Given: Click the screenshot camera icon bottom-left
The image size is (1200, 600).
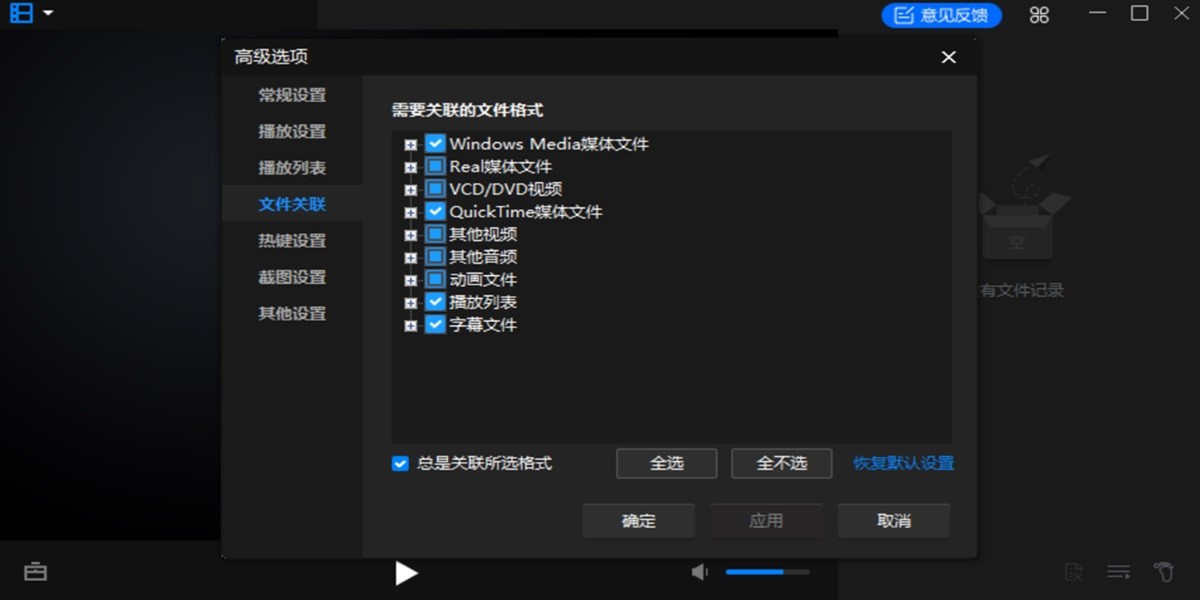Looking at the screenshot, I should pyautogui.click(x=36, y=571).
